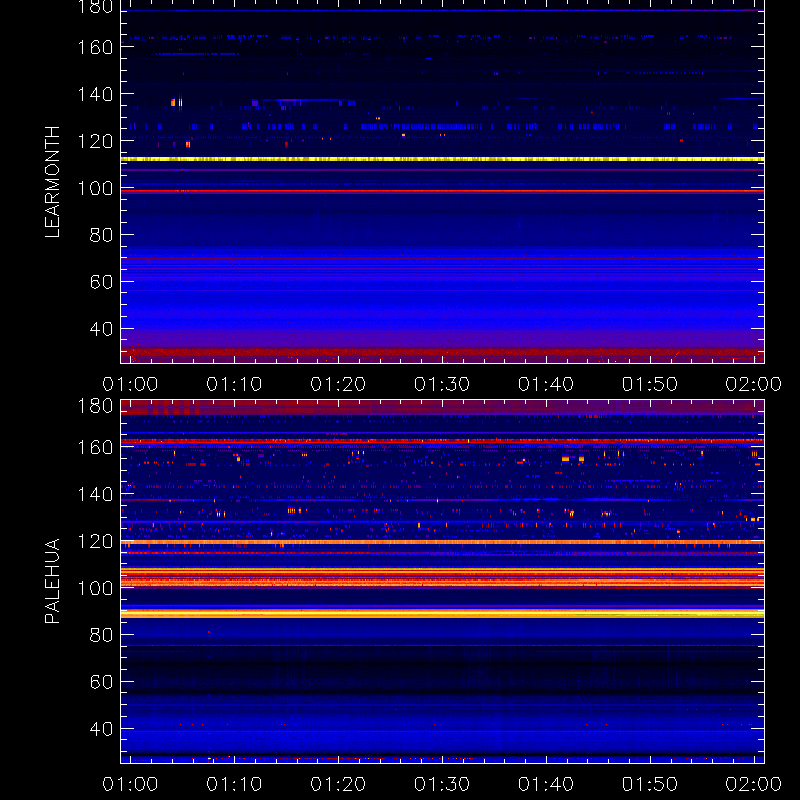Click the red line near 100 in LEARMONTH spectrogram
Image resolution: width=800 pixels, height=800 pixels.
tap(442, 191)
